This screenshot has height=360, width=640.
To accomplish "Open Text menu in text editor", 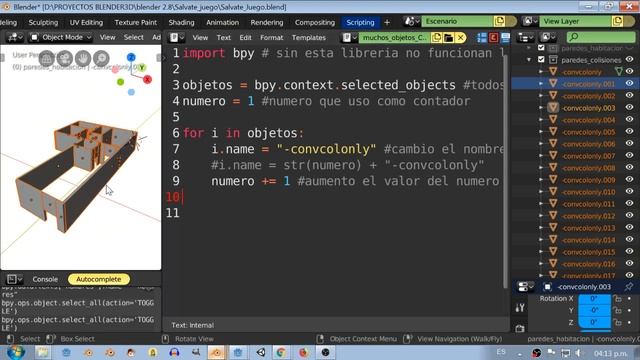I will point(224,38).
